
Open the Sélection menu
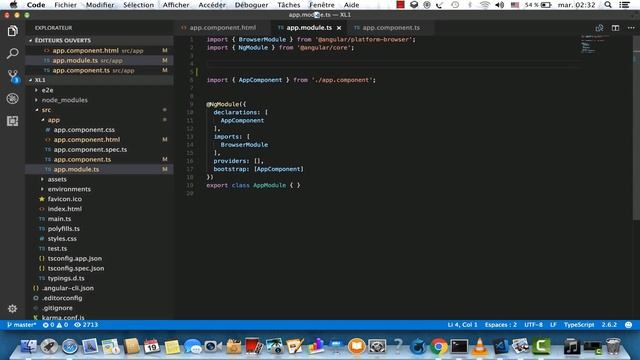click(138, 5)
